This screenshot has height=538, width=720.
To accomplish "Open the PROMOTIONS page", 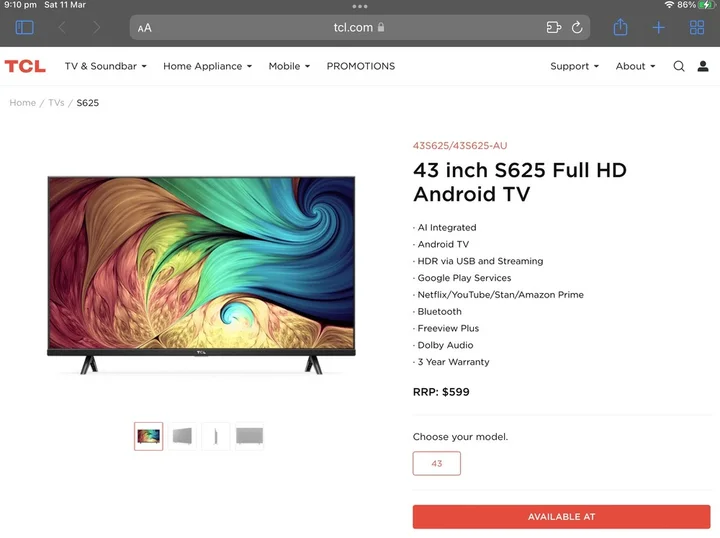I will (360, 66).
